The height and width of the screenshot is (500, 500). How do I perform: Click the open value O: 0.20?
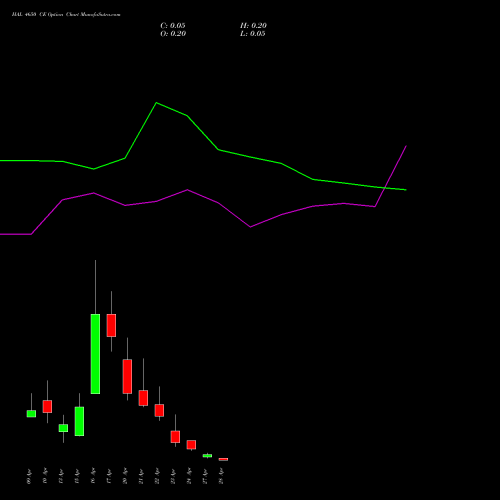tap(173, 34)
